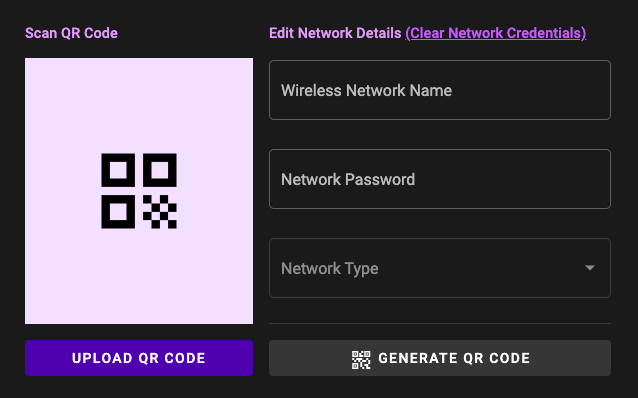This screenshot has height=398, width=638.
Task: Generate QR code from network details
Action: [440, 358]
